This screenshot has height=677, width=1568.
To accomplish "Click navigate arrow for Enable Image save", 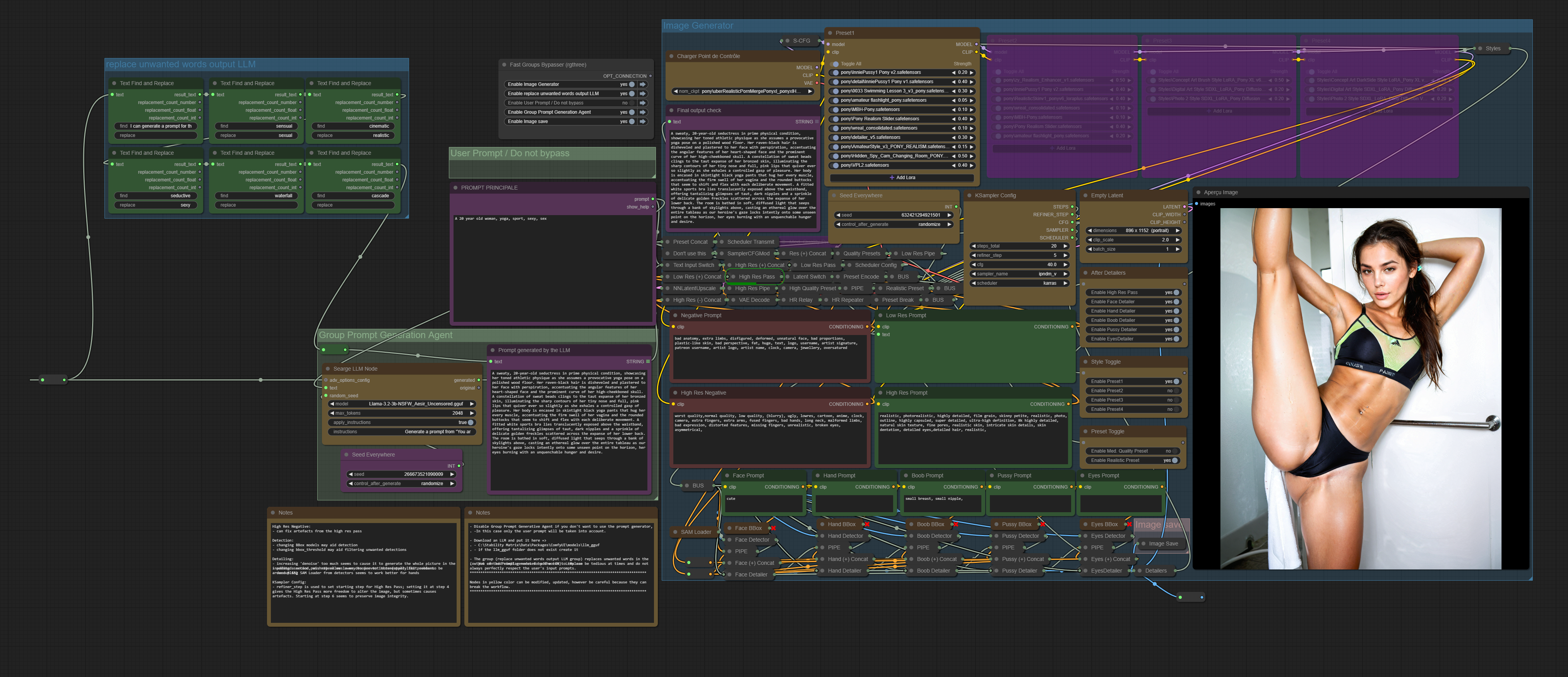I will pos(642,121).
